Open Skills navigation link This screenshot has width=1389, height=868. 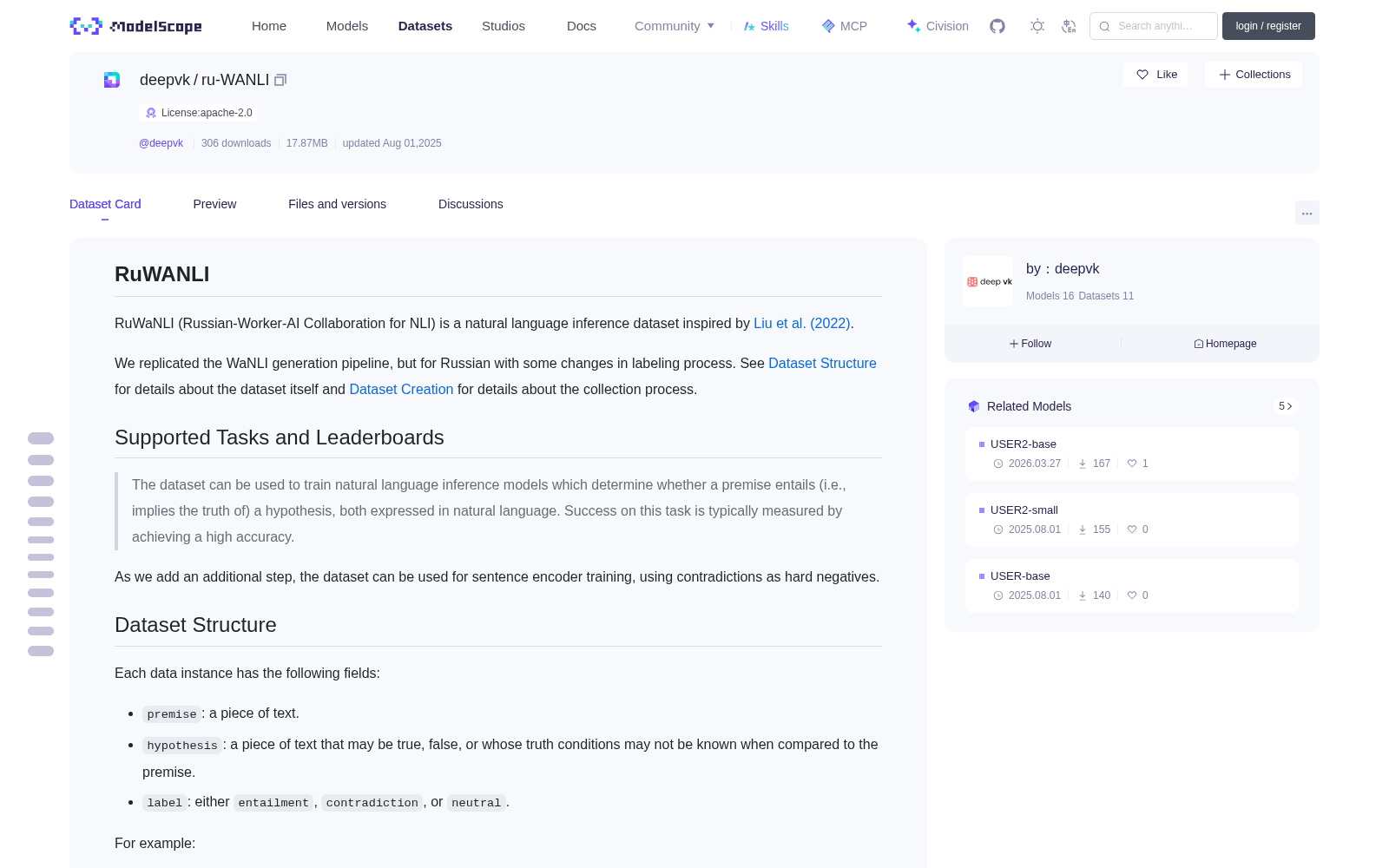[x=767, y=26]
